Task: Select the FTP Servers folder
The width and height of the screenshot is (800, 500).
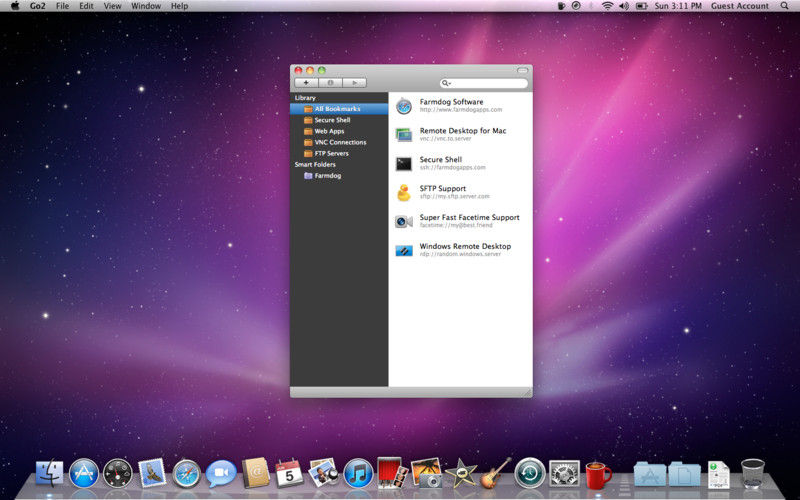Action: click(x=331, y=153)
